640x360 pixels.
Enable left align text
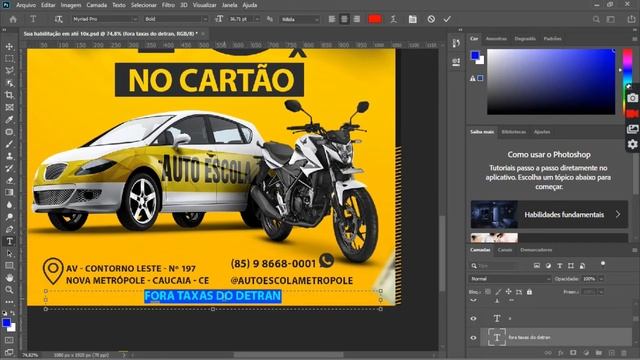[x=332, y=19]
